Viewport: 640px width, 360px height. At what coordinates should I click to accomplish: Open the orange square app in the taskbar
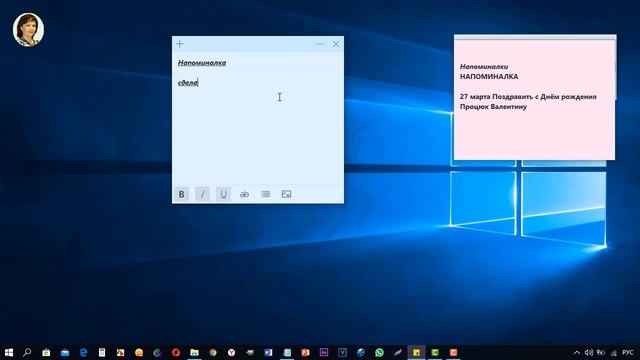click(453, 352)
